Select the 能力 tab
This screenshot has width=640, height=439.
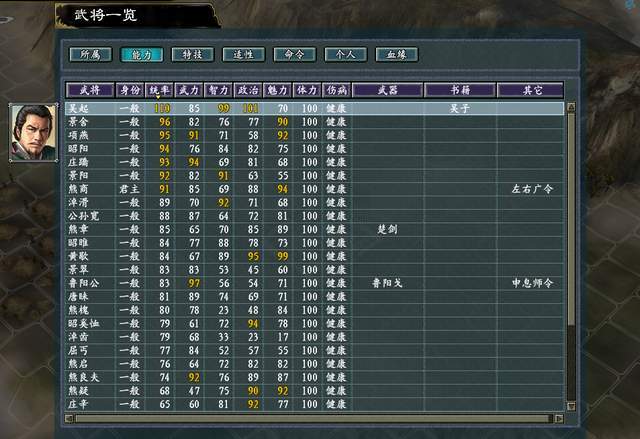coord(142,54)
